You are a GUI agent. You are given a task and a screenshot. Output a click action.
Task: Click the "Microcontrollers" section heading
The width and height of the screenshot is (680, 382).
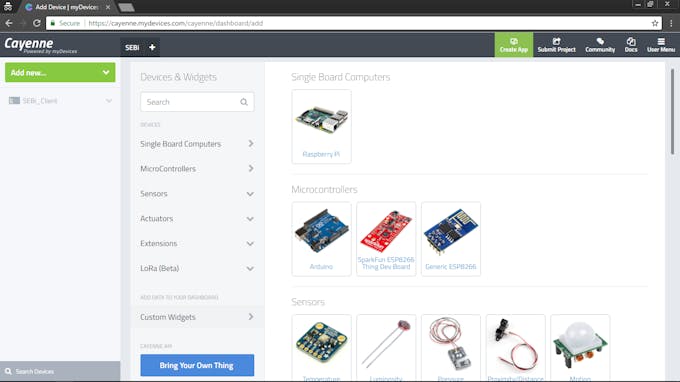(324, 189)
